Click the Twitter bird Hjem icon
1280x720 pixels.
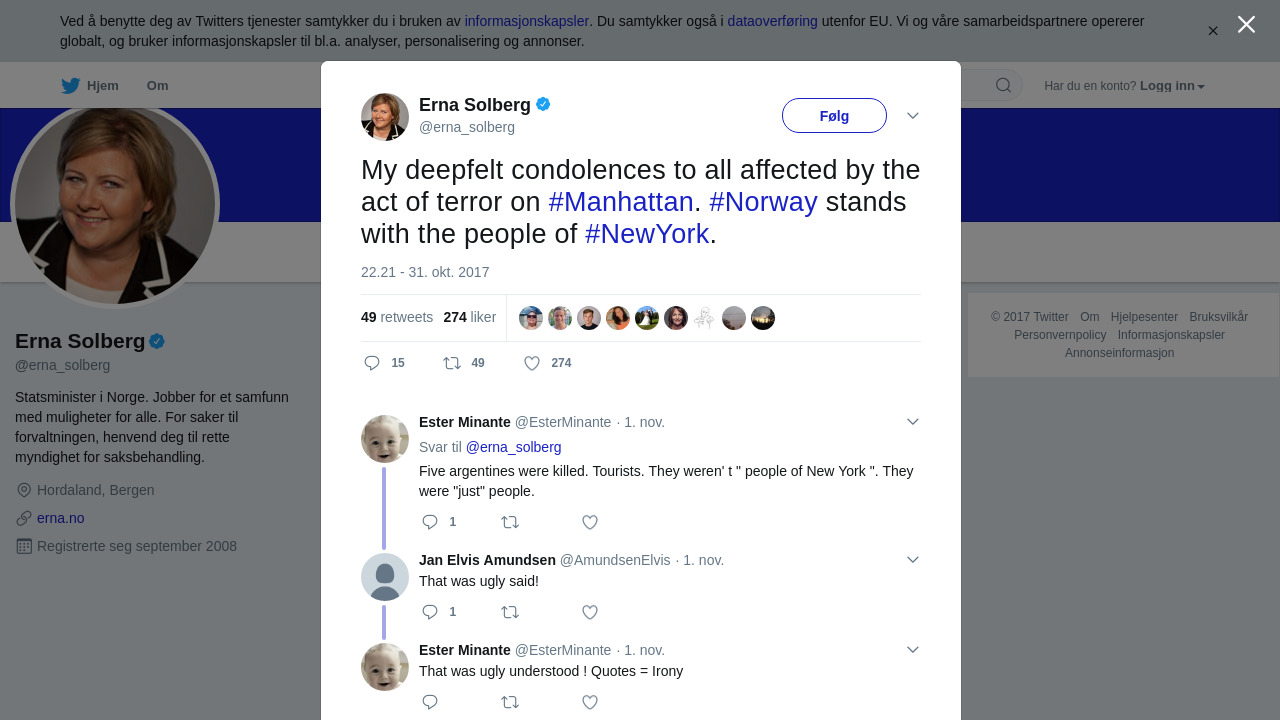coord(70,86)
